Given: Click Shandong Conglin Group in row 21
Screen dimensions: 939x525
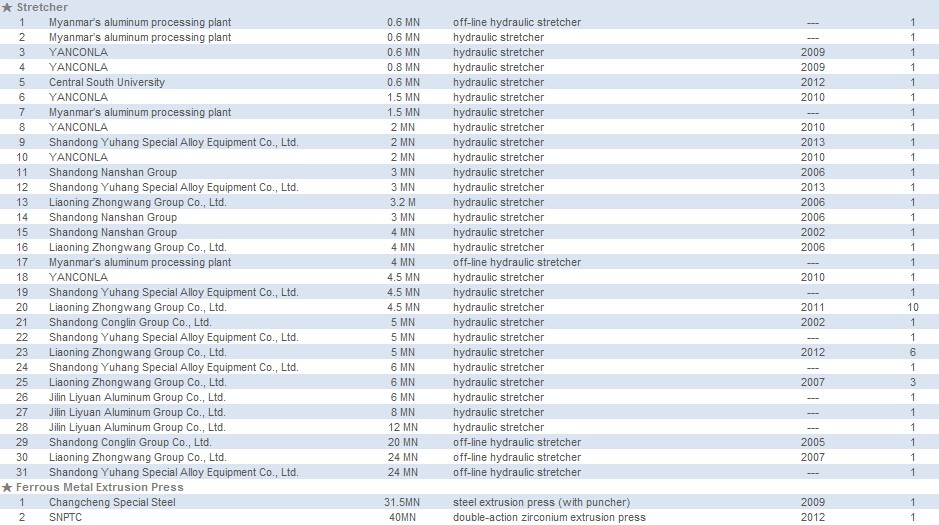Looking at the screenshot, I should point(130,322).
